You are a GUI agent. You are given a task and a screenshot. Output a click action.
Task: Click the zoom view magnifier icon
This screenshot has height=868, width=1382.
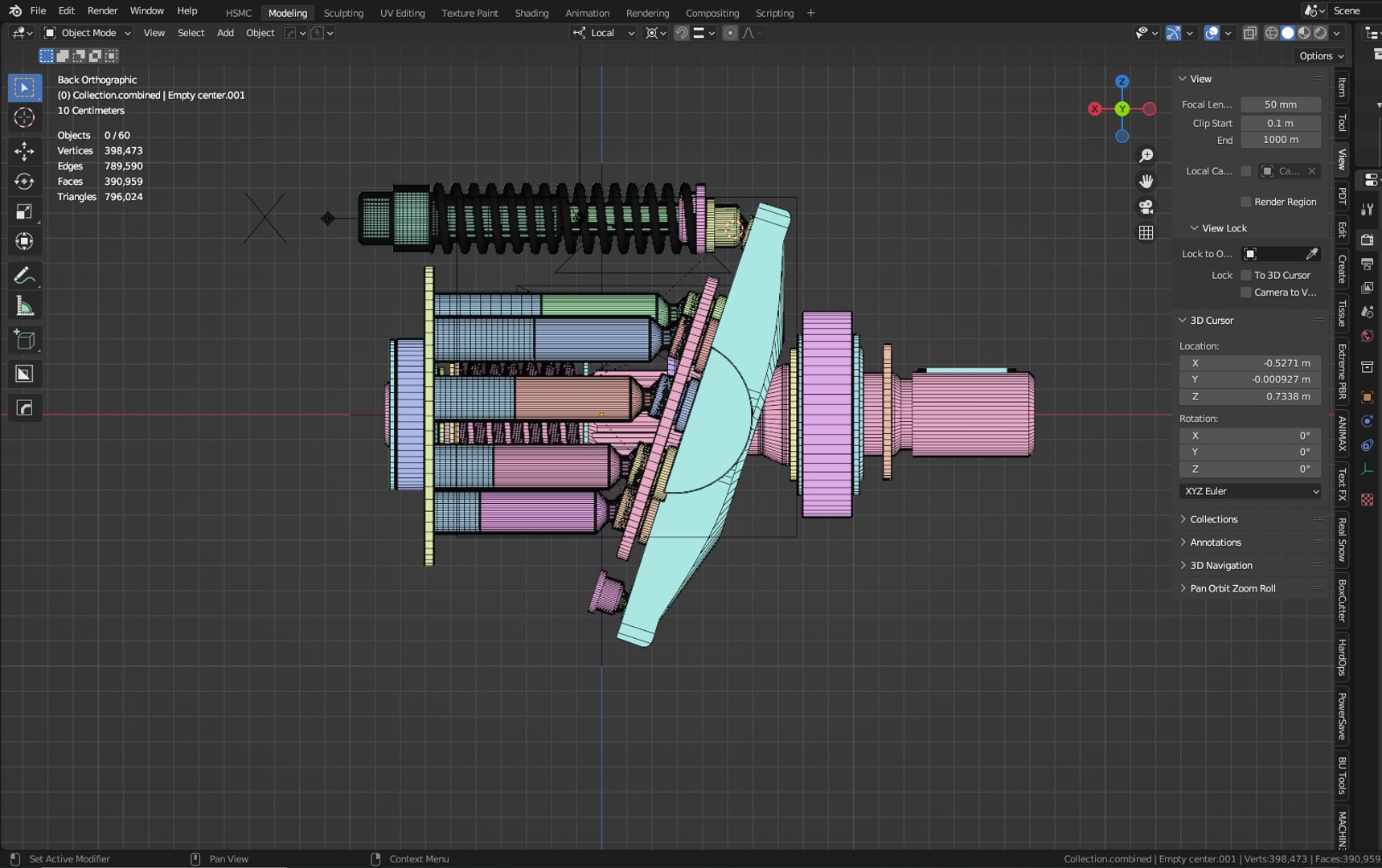click(1146, 155)
